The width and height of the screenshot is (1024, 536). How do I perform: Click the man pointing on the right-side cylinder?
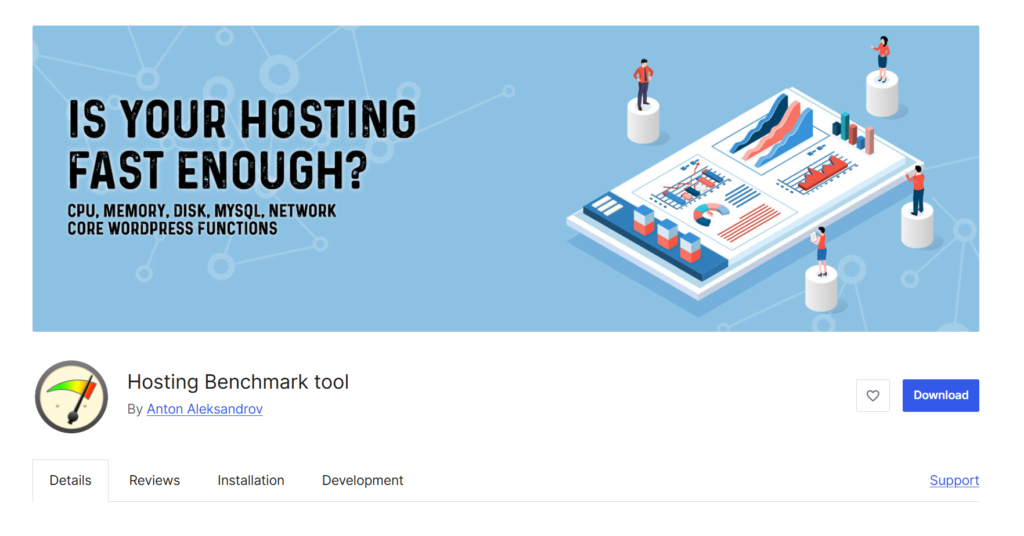tap(916, 190)
